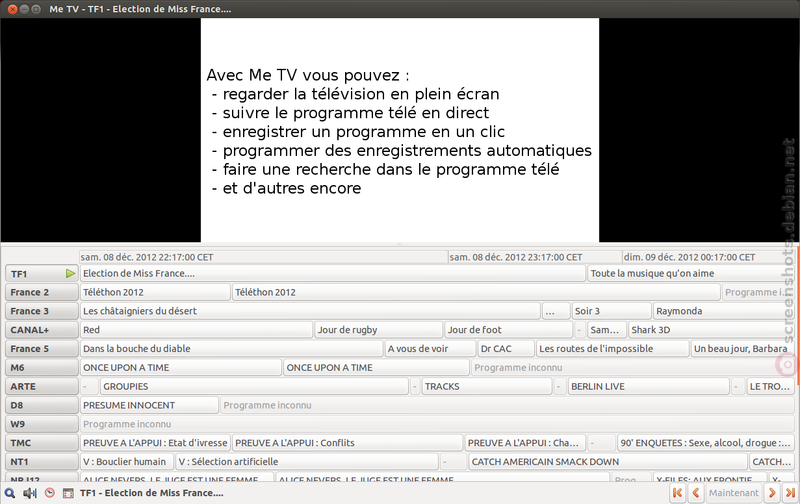Select 'Les châtaigniers du désert' programme
800x504 pixels.
310,311
